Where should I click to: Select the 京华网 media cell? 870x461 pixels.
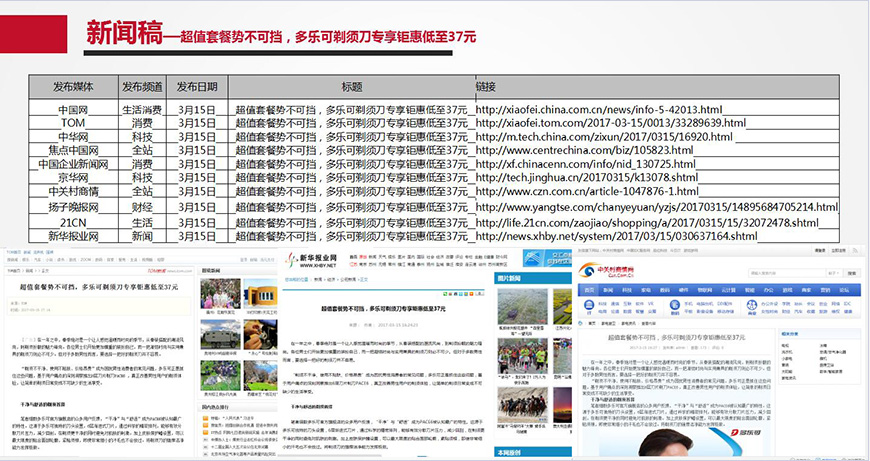point(73,178)
